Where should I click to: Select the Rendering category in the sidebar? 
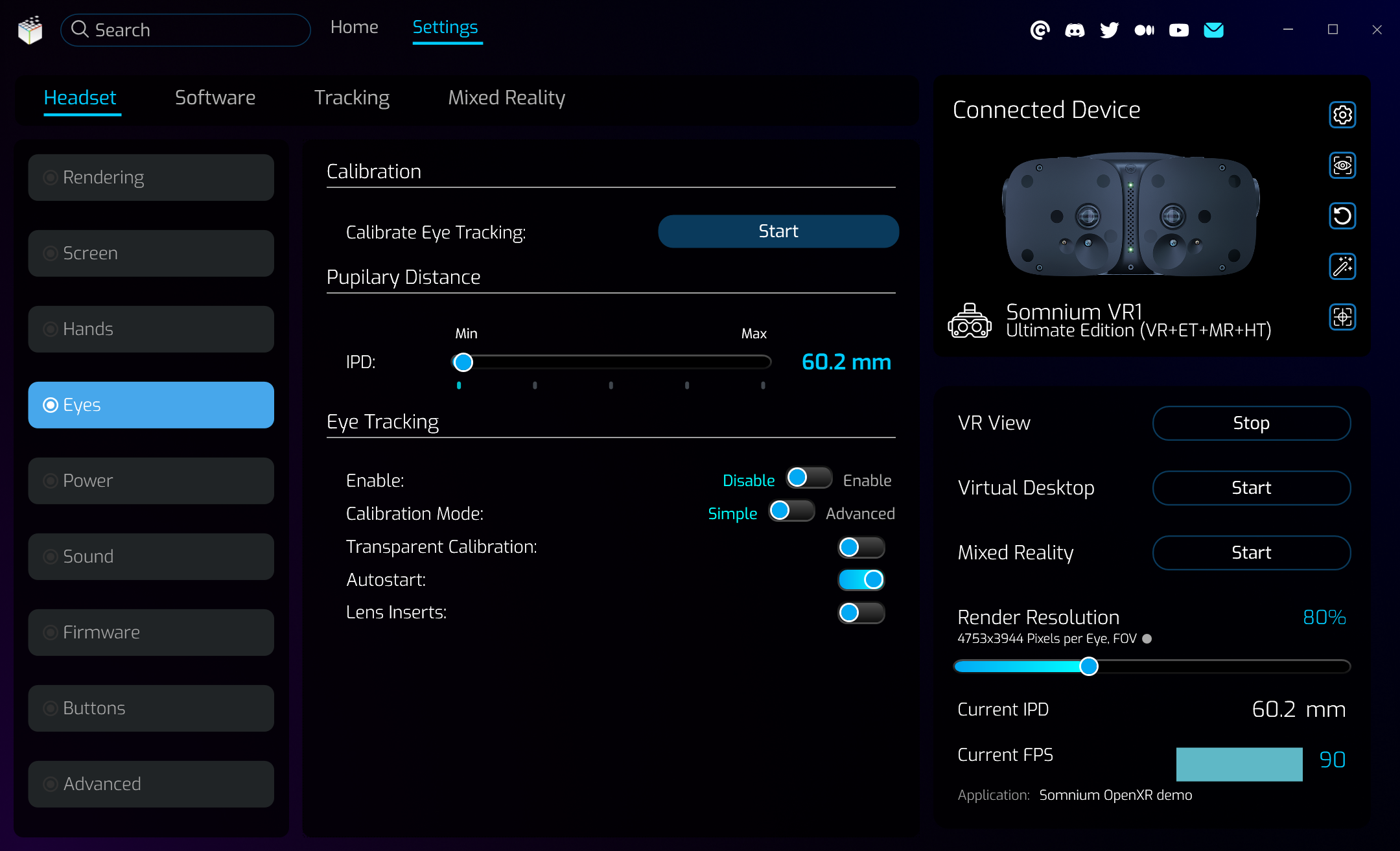[x=151, y=178]
